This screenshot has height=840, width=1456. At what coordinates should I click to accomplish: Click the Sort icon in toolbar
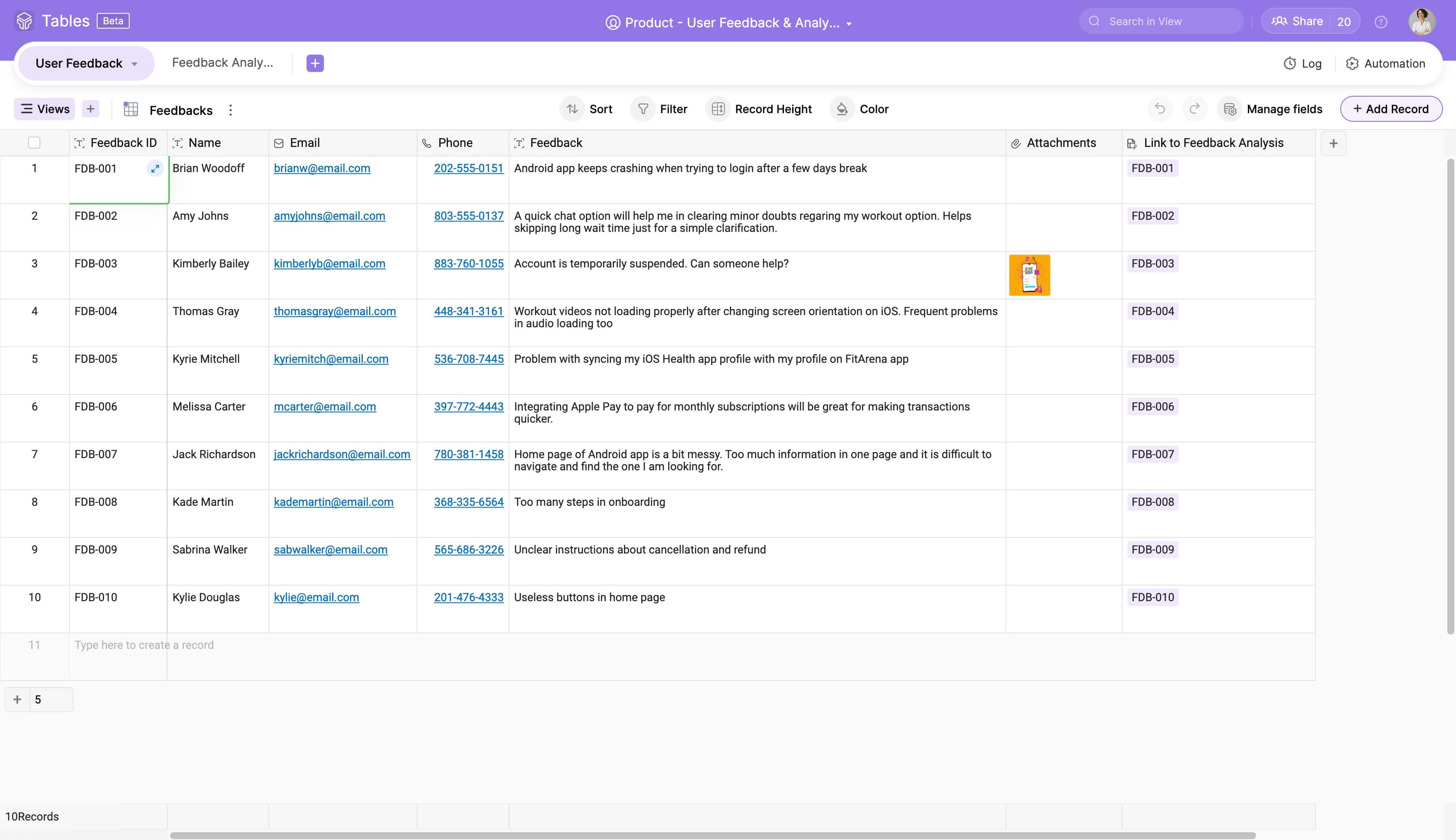pyautogui.click(x=572, y=109)
